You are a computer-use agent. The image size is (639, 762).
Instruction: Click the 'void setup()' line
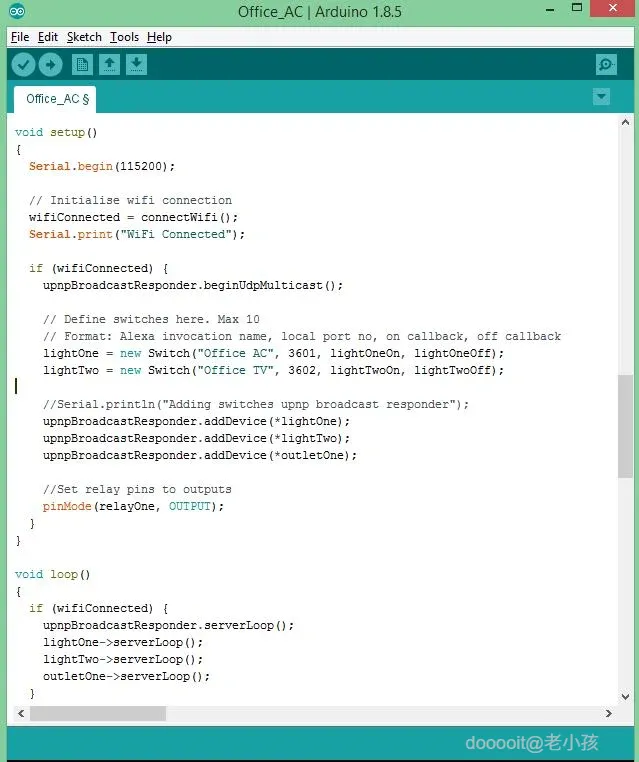(56, 132)
